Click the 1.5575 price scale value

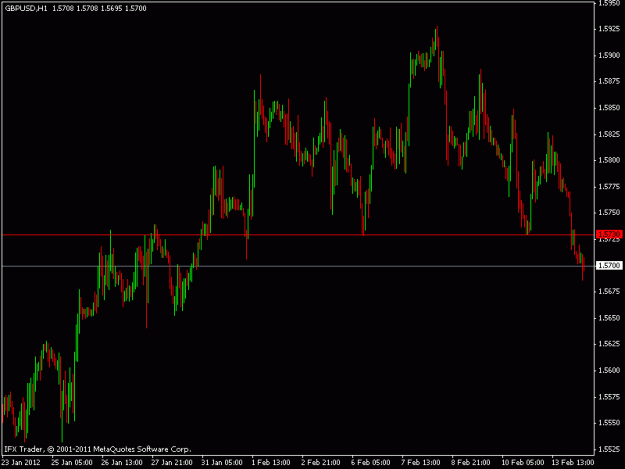[x=609, y=396]
